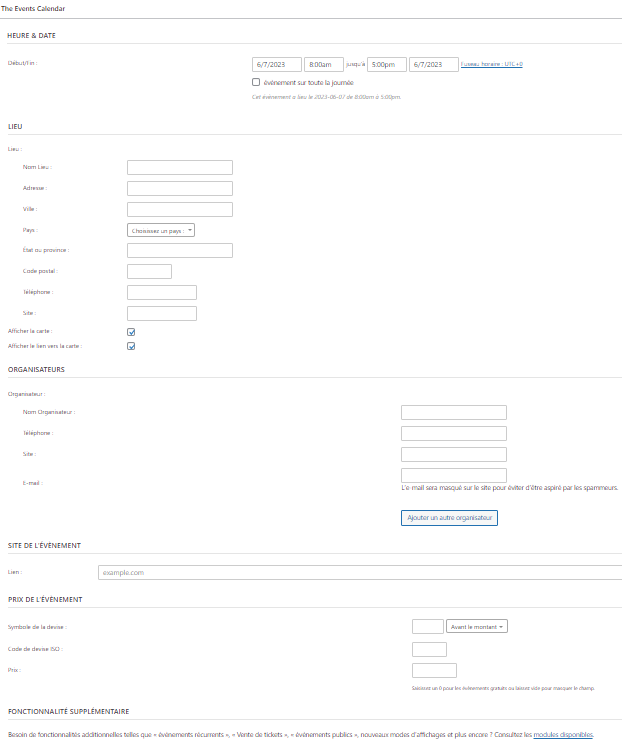Open the 'Choisissez un pays' dropdown
This screenshot has width=622, height=745.
pos(161,230)
